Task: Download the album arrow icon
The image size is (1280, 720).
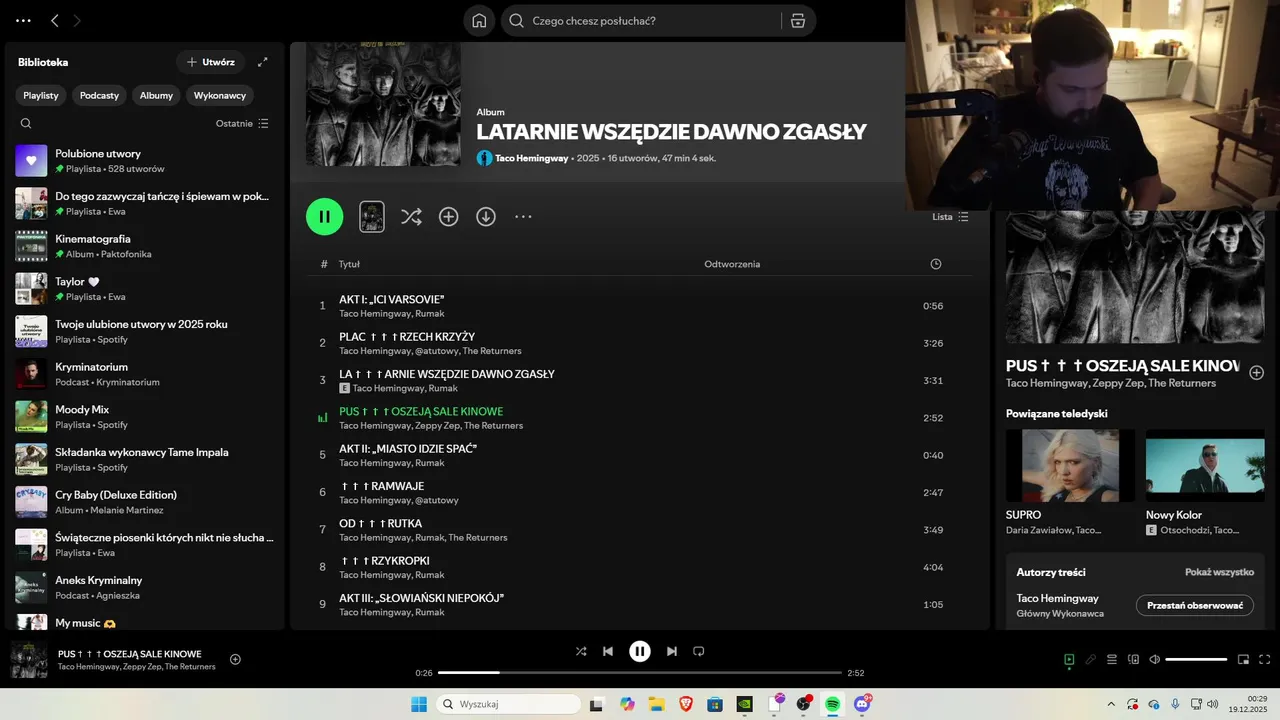Action: pos(486,216)
